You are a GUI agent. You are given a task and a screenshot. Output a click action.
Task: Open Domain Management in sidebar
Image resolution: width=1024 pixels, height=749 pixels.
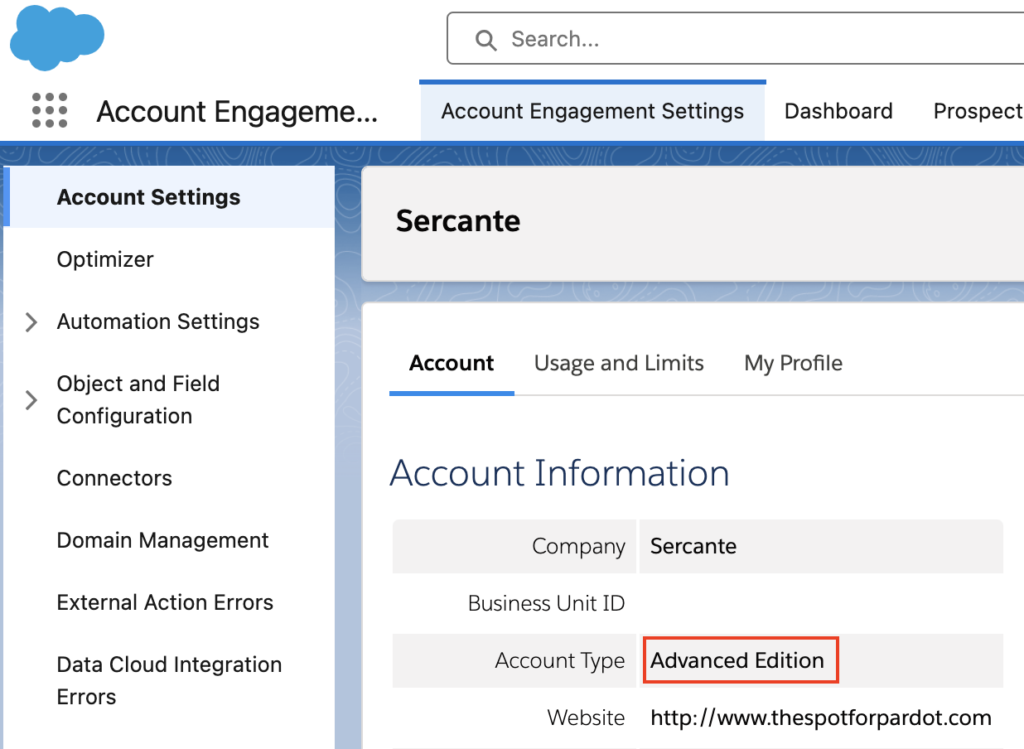coord(162,540)
